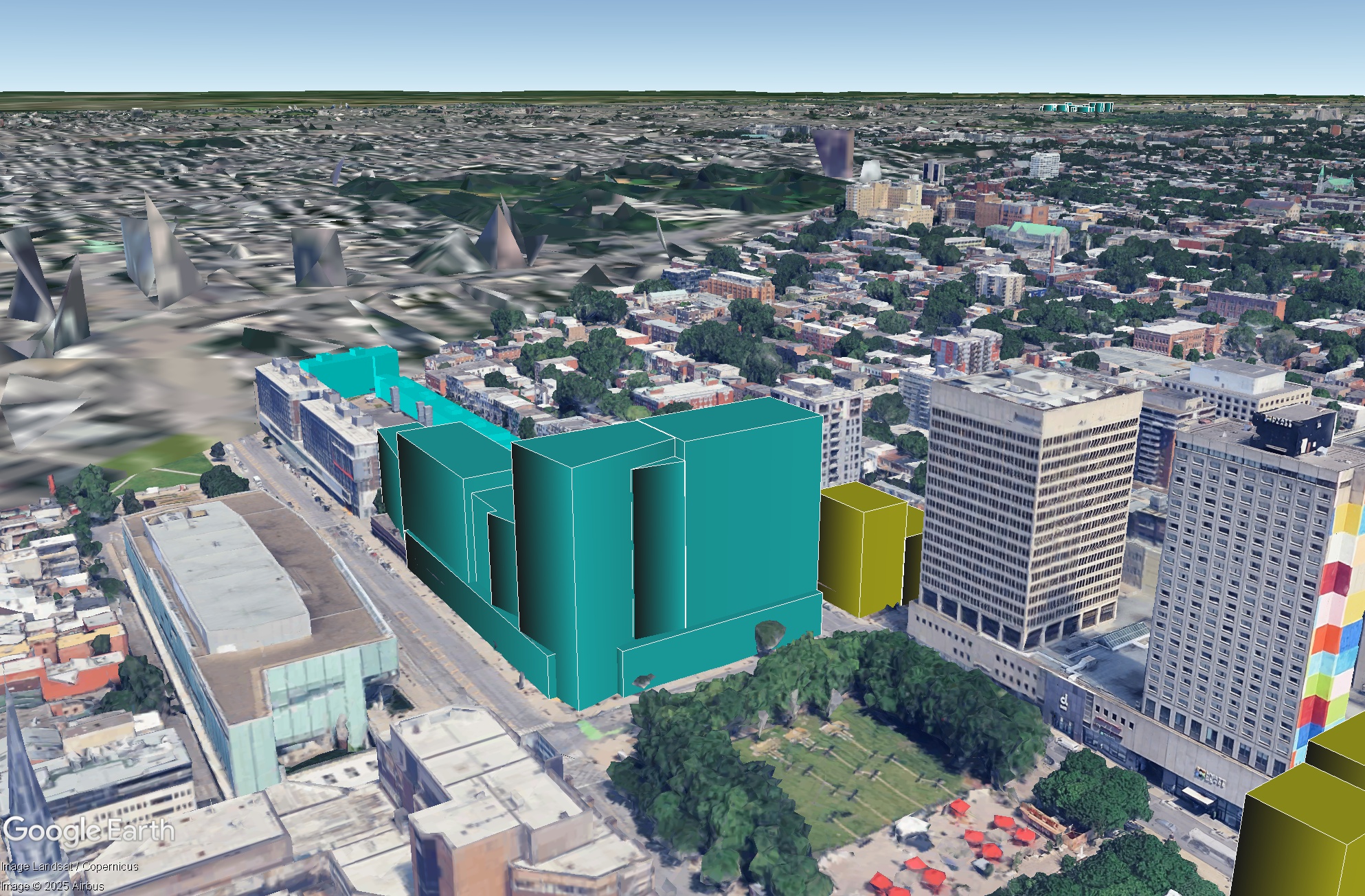Click the Image © 2025 Airbus attribution
This screenshot has height=896, width=1365.
52,886
